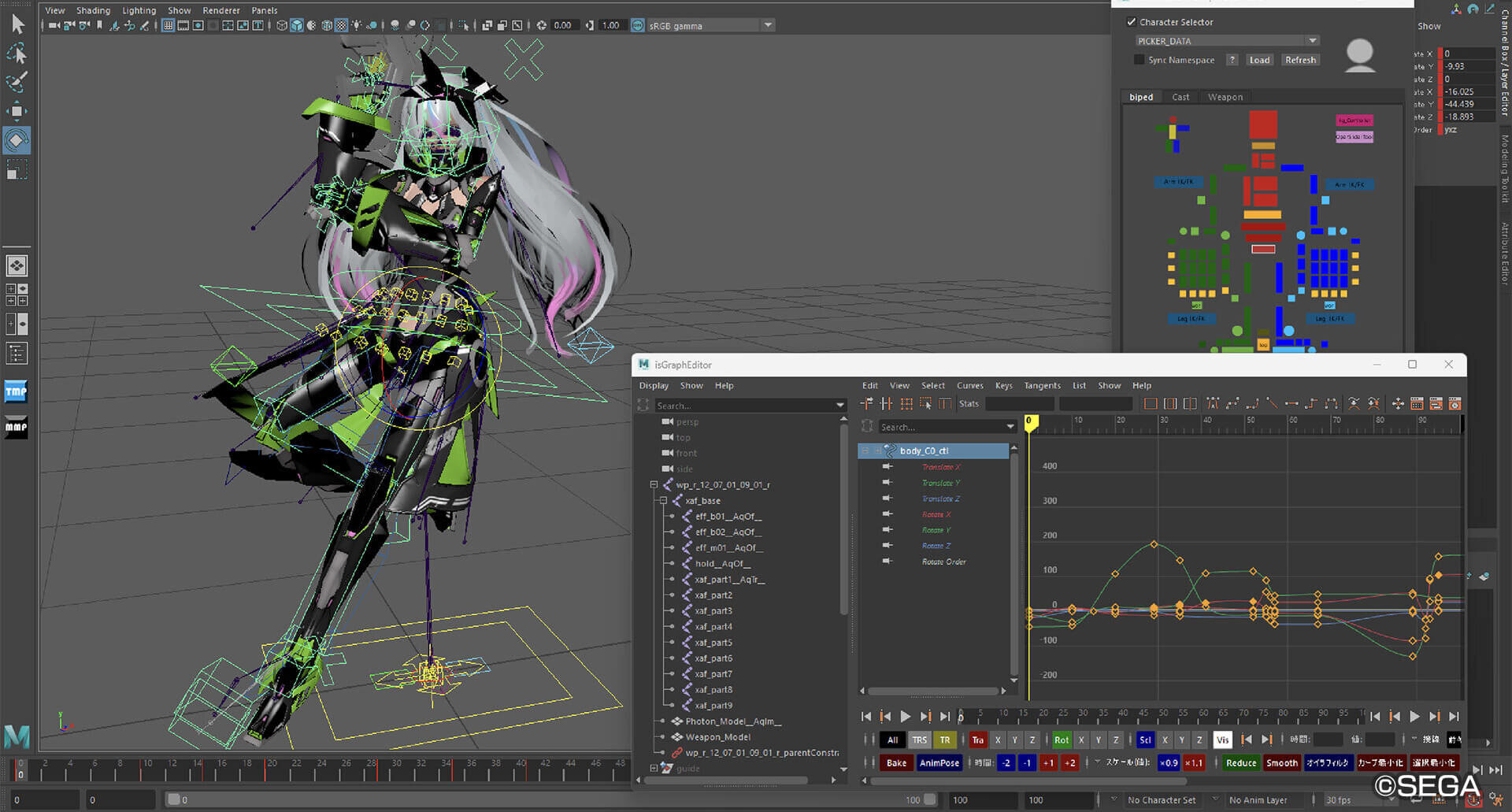Click the select camera icon
1512x812 pixels.
(x=54, y=25)
